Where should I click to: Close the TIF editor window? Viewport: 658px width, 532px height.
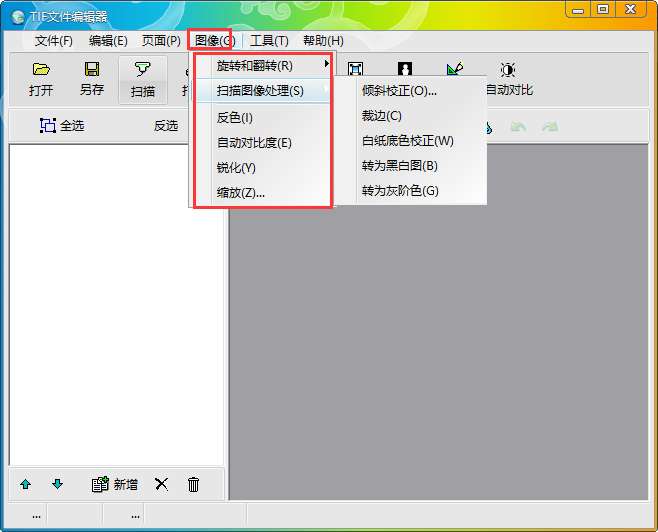tap(630, 9)
